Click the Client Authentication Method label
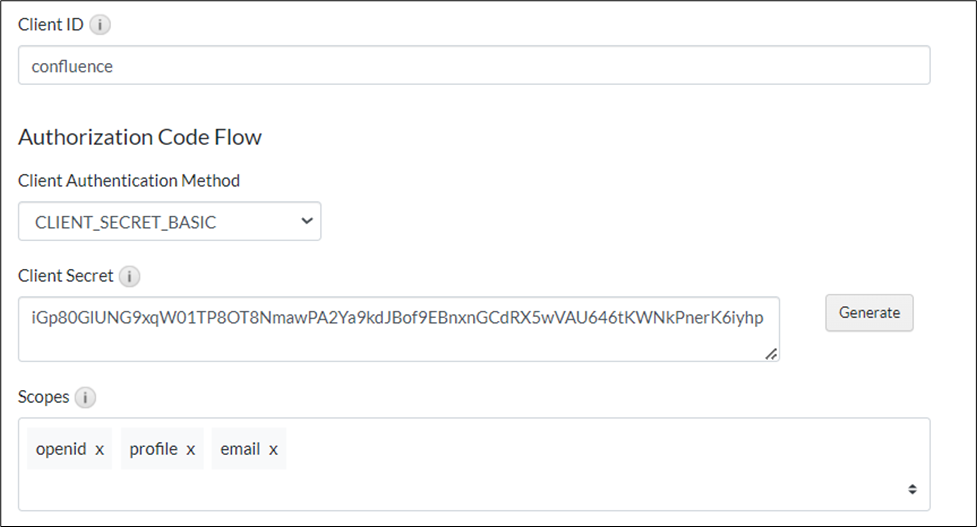The height and width of the screenshot is (527, 977). (x=129, y=181)
